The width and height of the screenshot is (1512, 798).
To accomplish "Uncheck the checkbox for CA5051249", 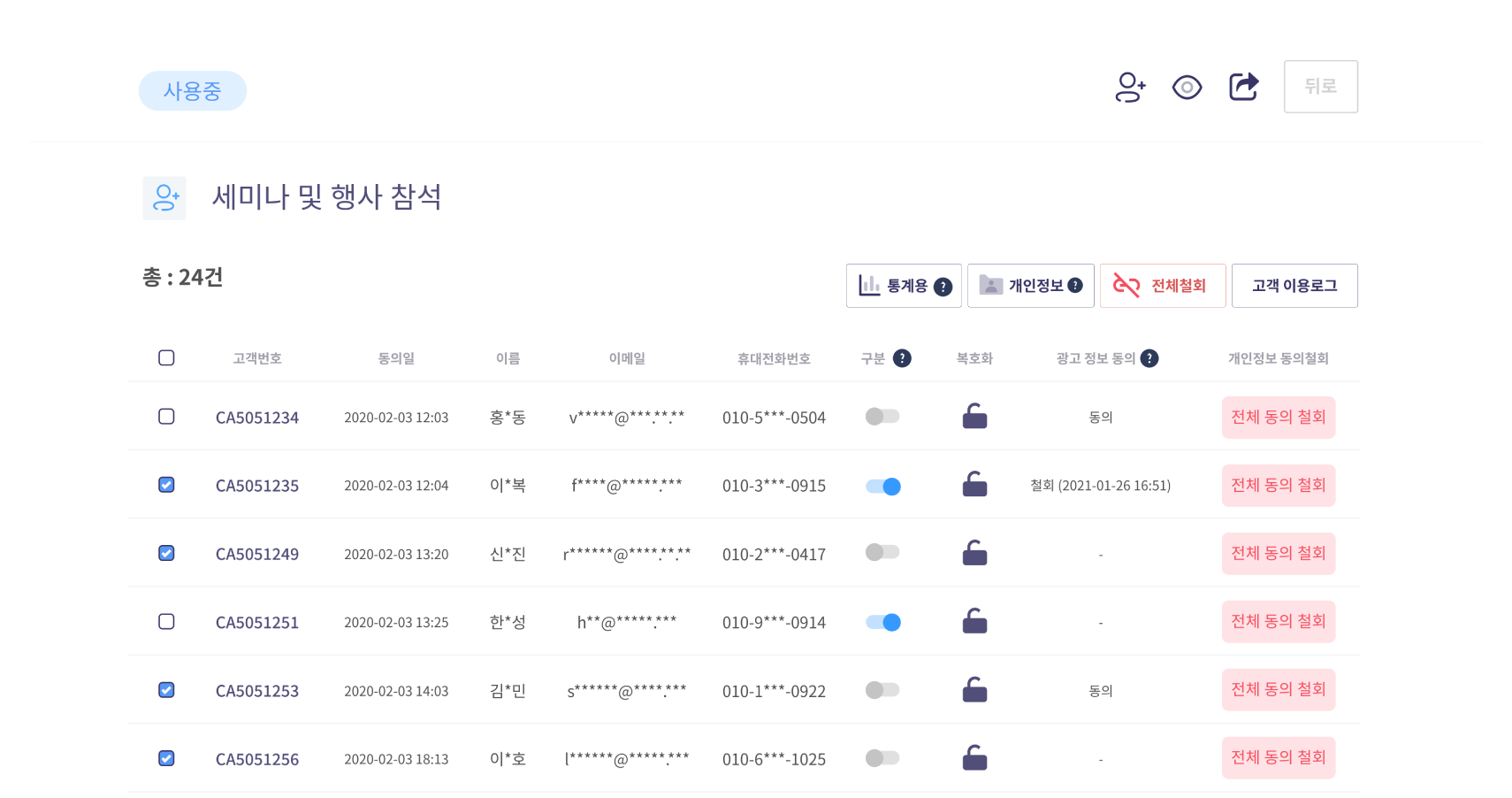I will [x=166, y=553].
